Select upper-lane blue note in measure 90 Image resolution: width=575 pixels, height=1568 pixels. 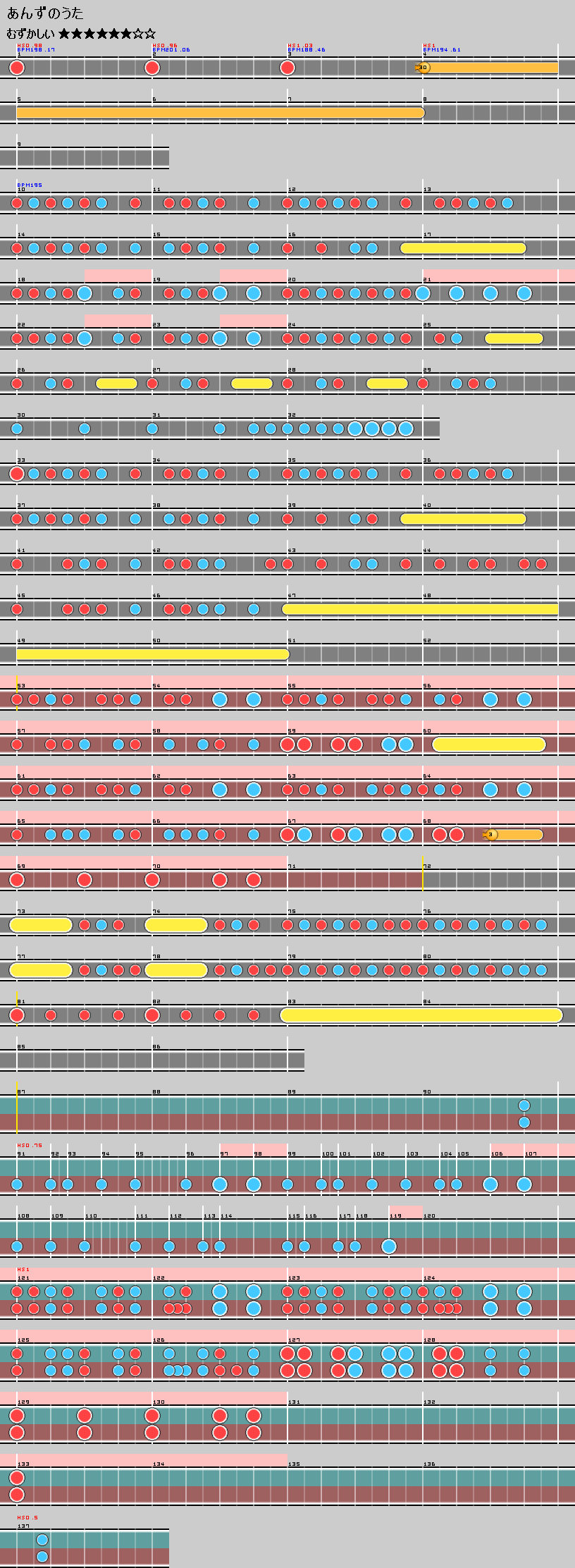coord(524,1105)
